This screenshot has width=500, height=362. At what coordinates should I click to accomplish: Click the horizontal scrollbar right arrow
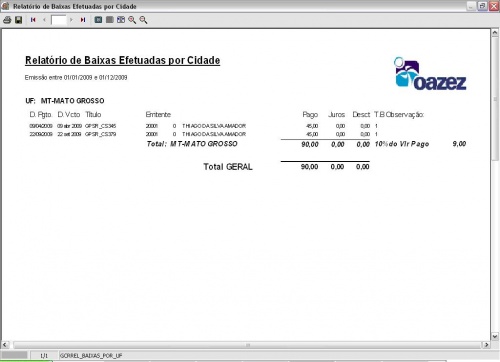[x=486, y=345]
